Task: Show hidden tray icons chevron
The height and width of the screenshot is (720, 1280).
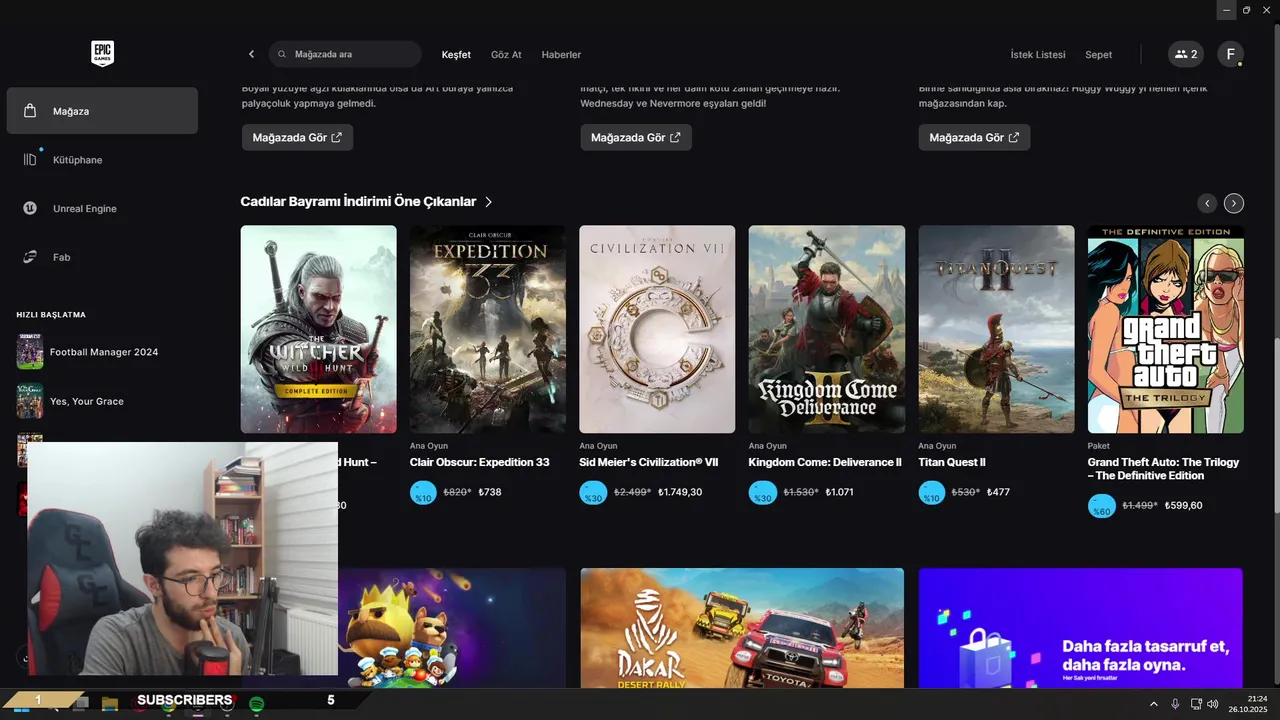Action: [x=1154, y=704]
